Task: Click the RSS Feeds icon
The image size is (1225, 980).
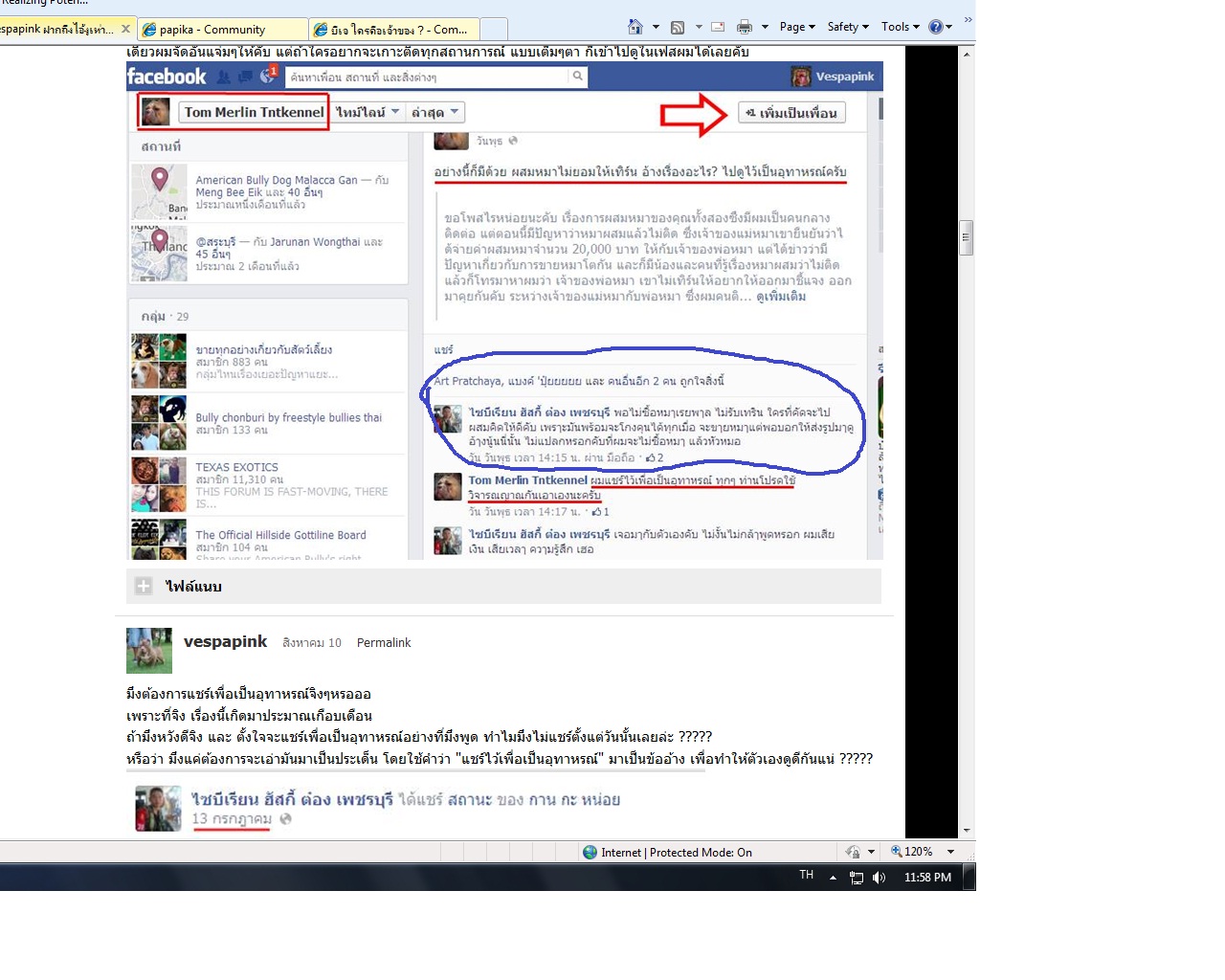Action: pos(678,27)
